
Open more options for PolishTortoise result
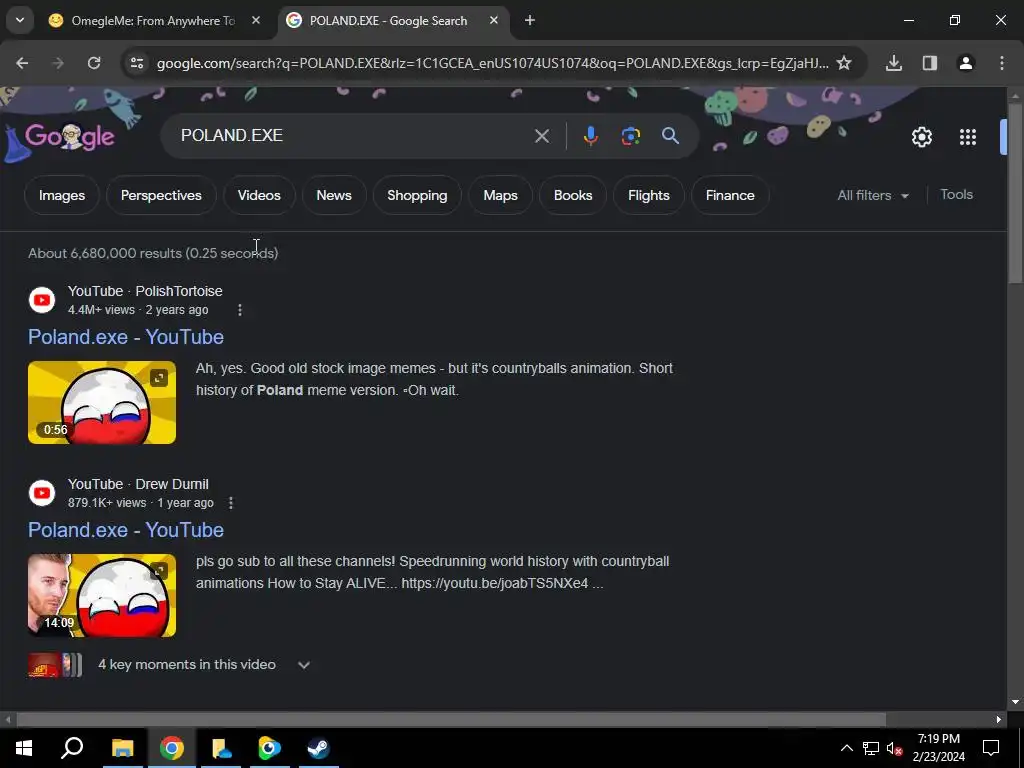pos(240,310)
